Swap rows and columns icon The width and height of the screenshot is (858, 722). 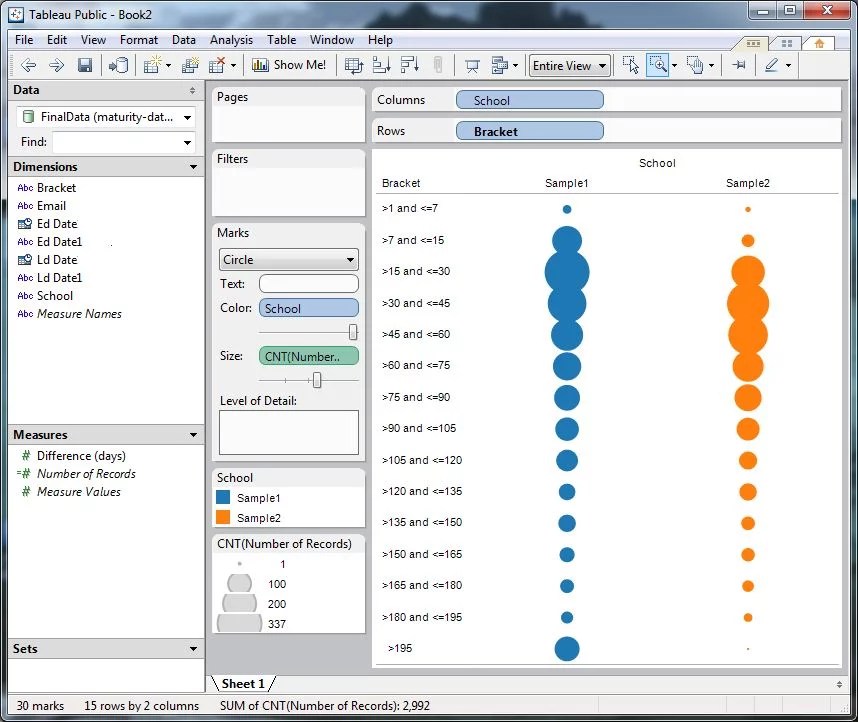pos(353,66)
